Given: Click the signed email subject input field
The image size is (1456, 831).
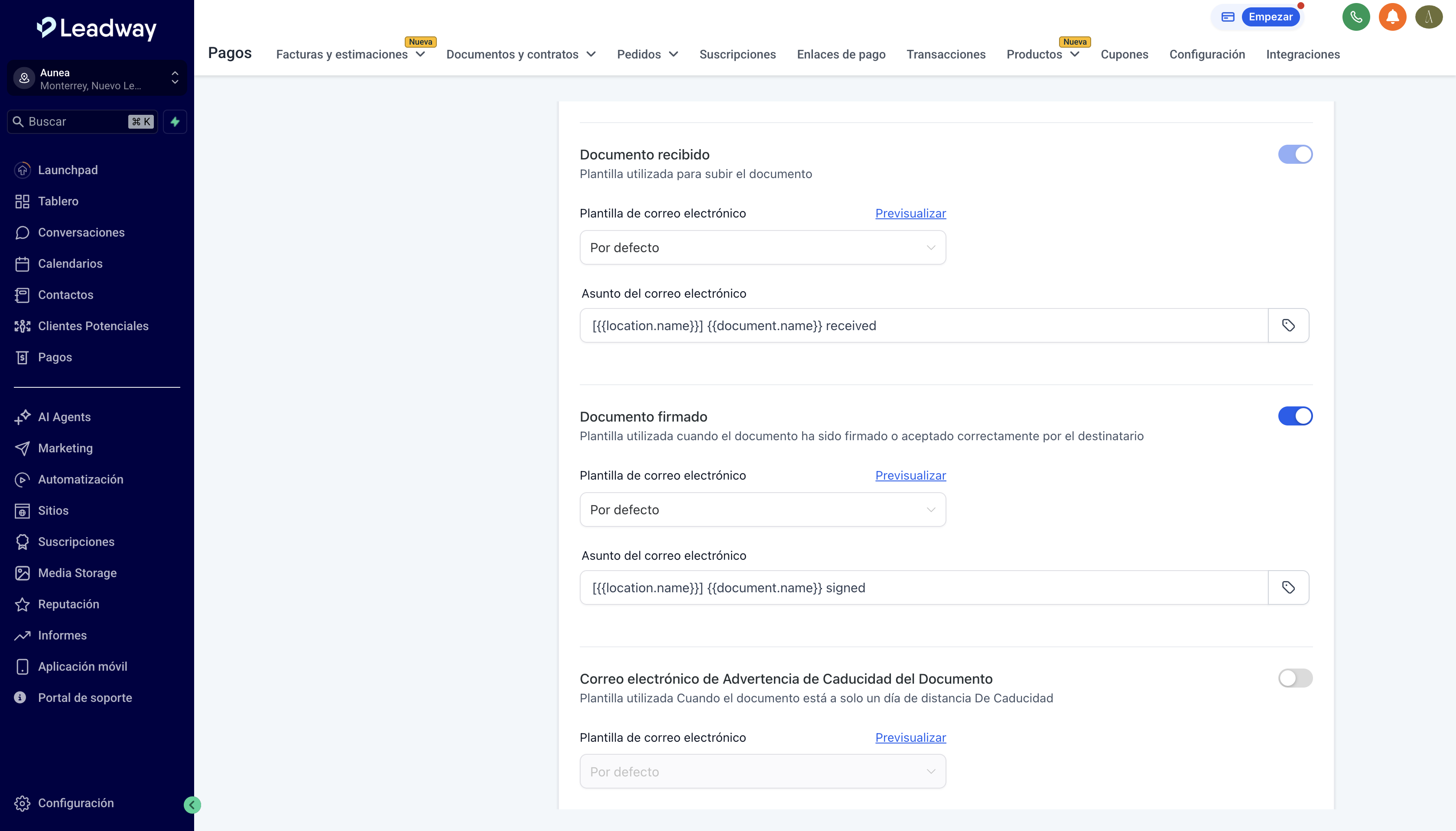Looking at the screenshot, I should (923, 588).
